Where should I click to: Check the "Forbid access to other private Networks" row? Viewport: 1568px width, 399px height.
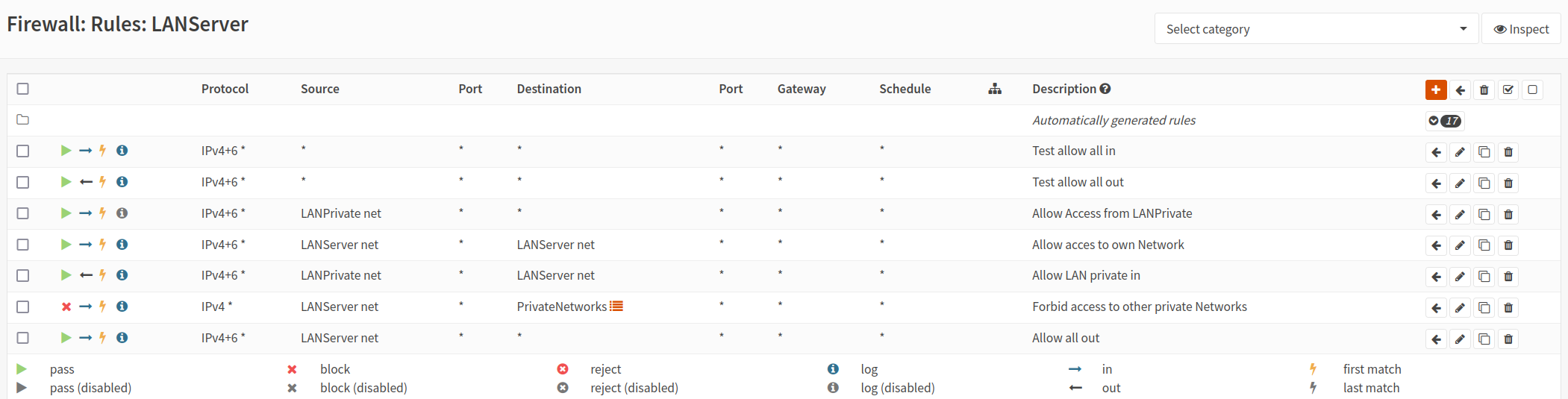point(23,307)
